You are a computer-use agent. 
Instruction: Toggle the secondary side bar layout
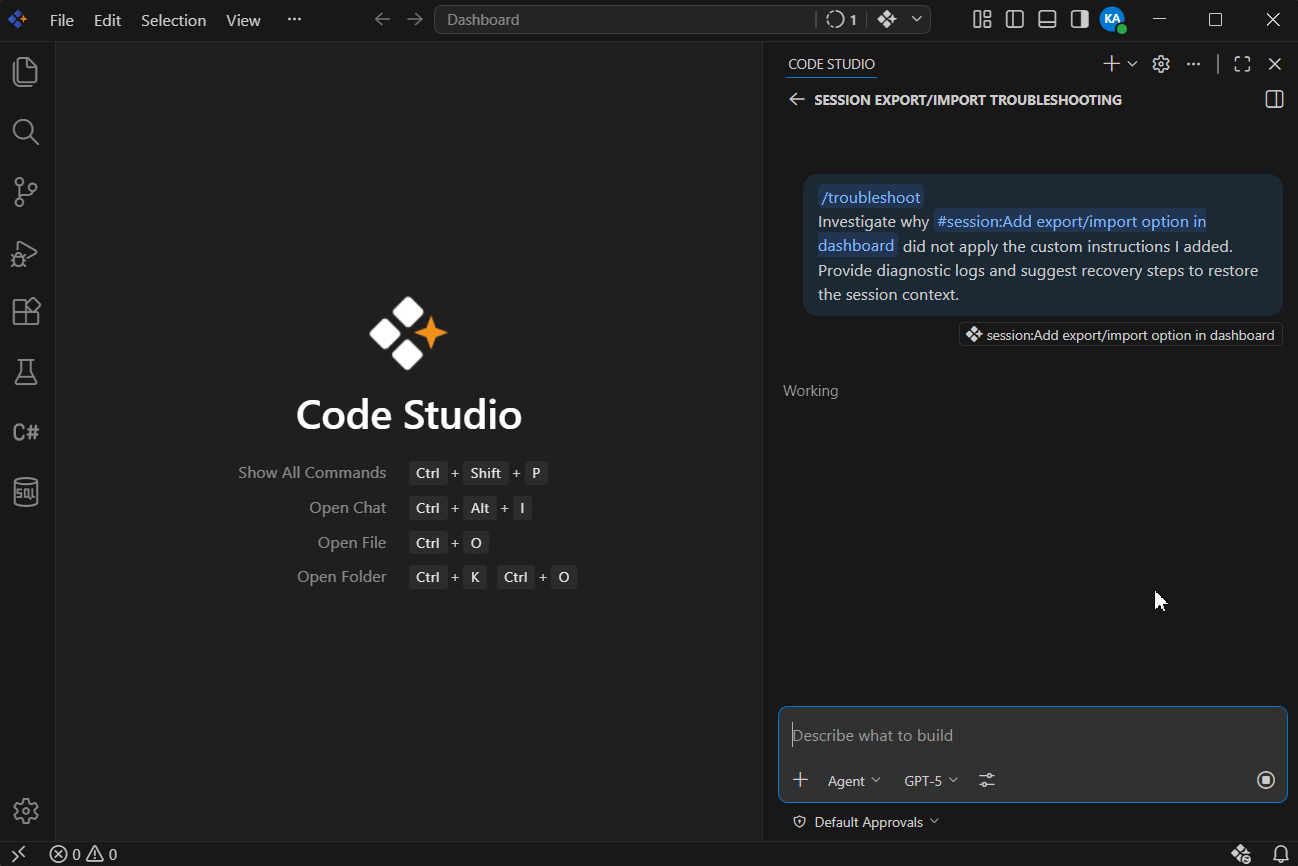(x=1079, y=19)
